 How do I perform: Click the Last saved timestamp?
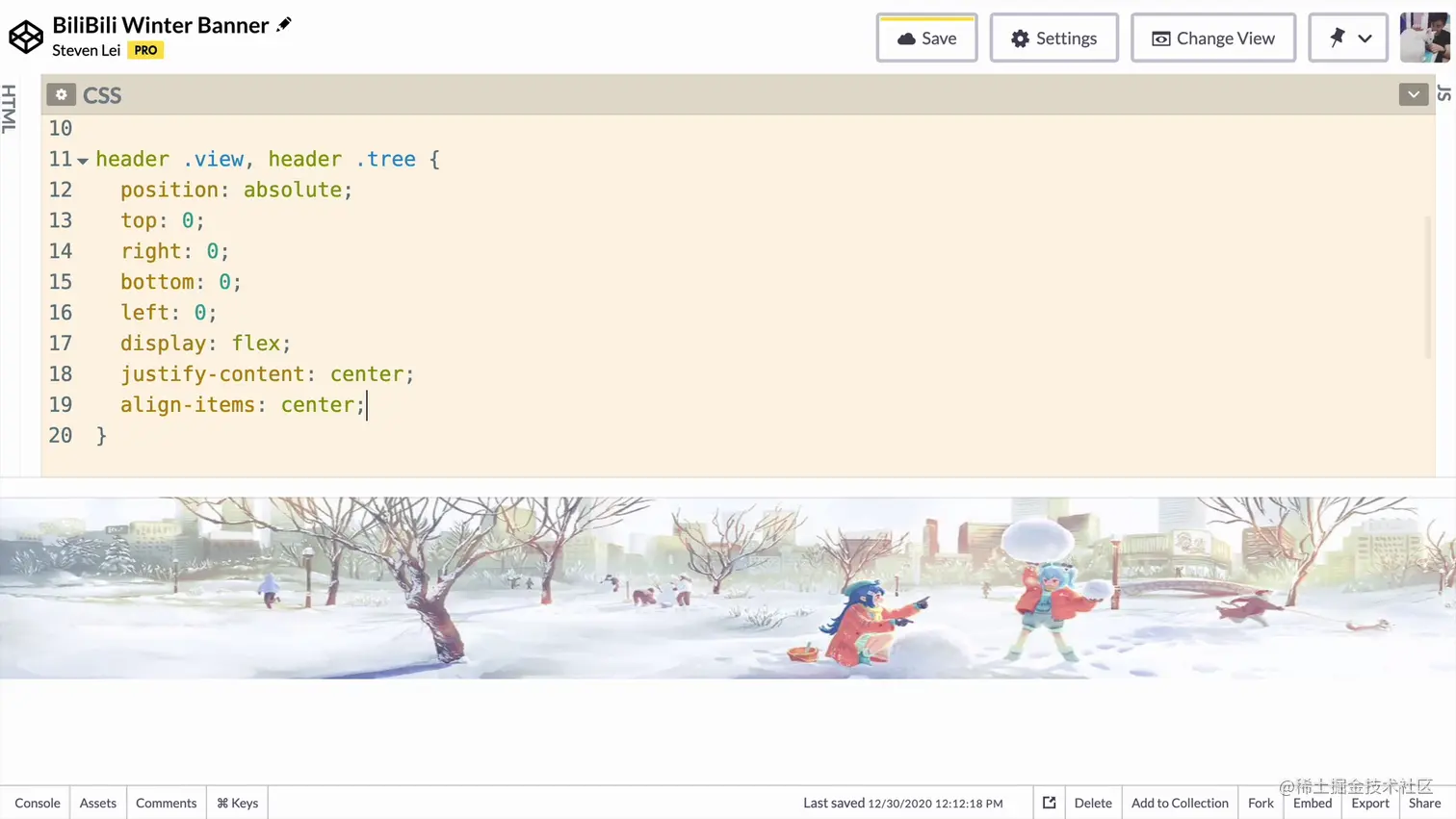pyautogui.click(x=902, y=803)
